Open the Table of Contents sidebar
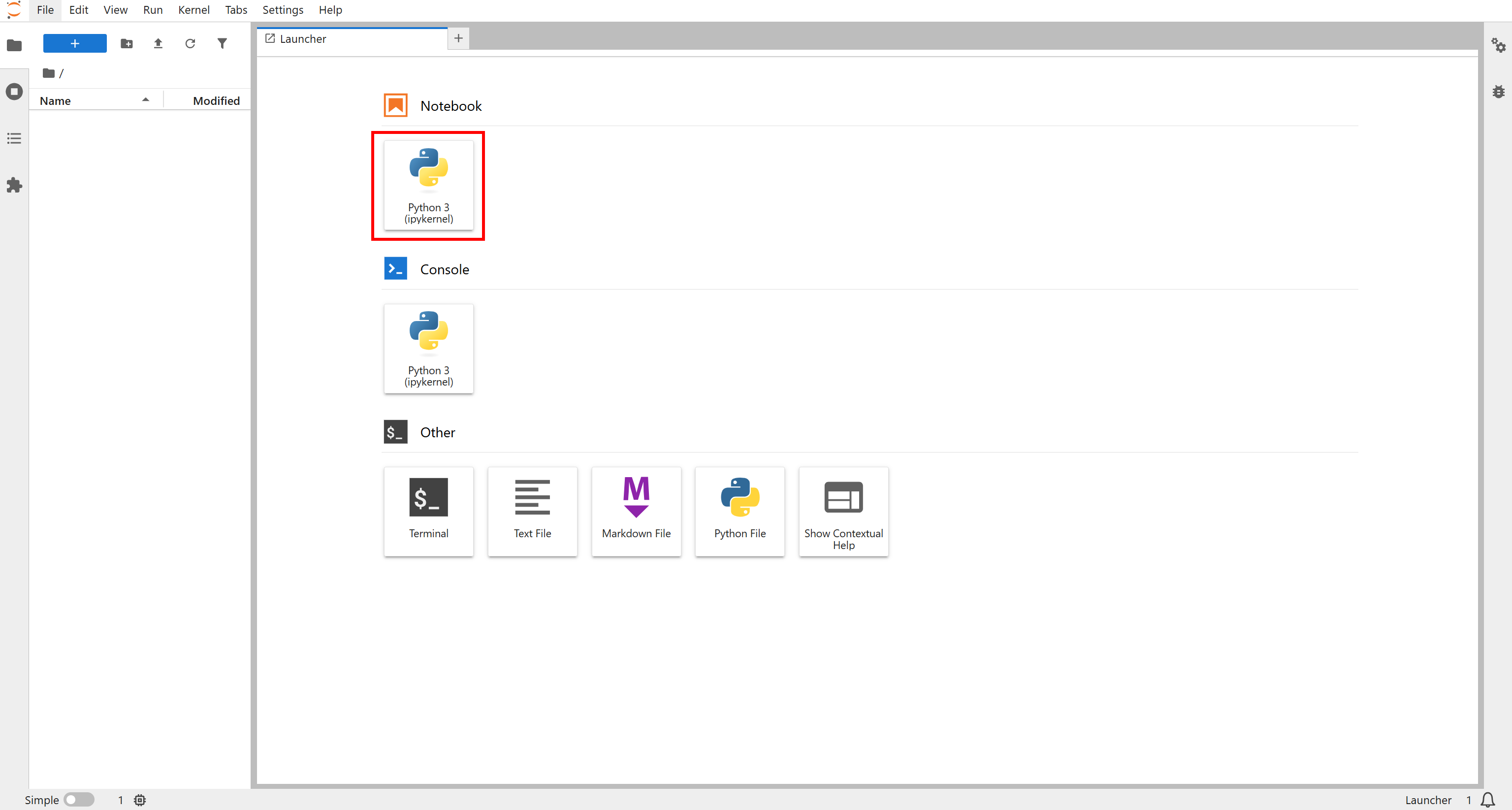Image resolution: width=1512 pixels, height=810 pixels. point(14,138)
